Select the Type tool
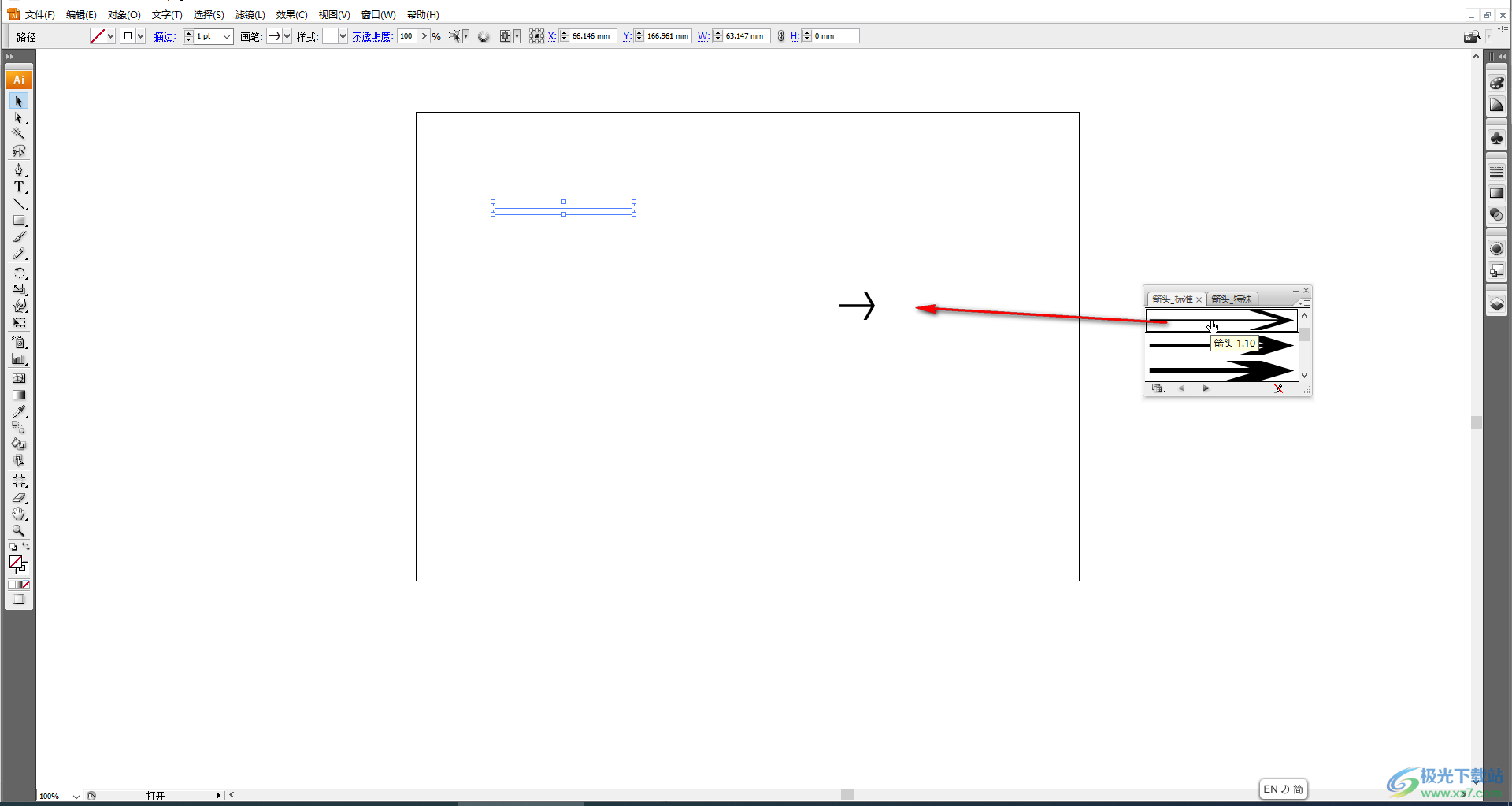Image resolution: width=1512 pixels, height=806 pixels. [19, 187]
